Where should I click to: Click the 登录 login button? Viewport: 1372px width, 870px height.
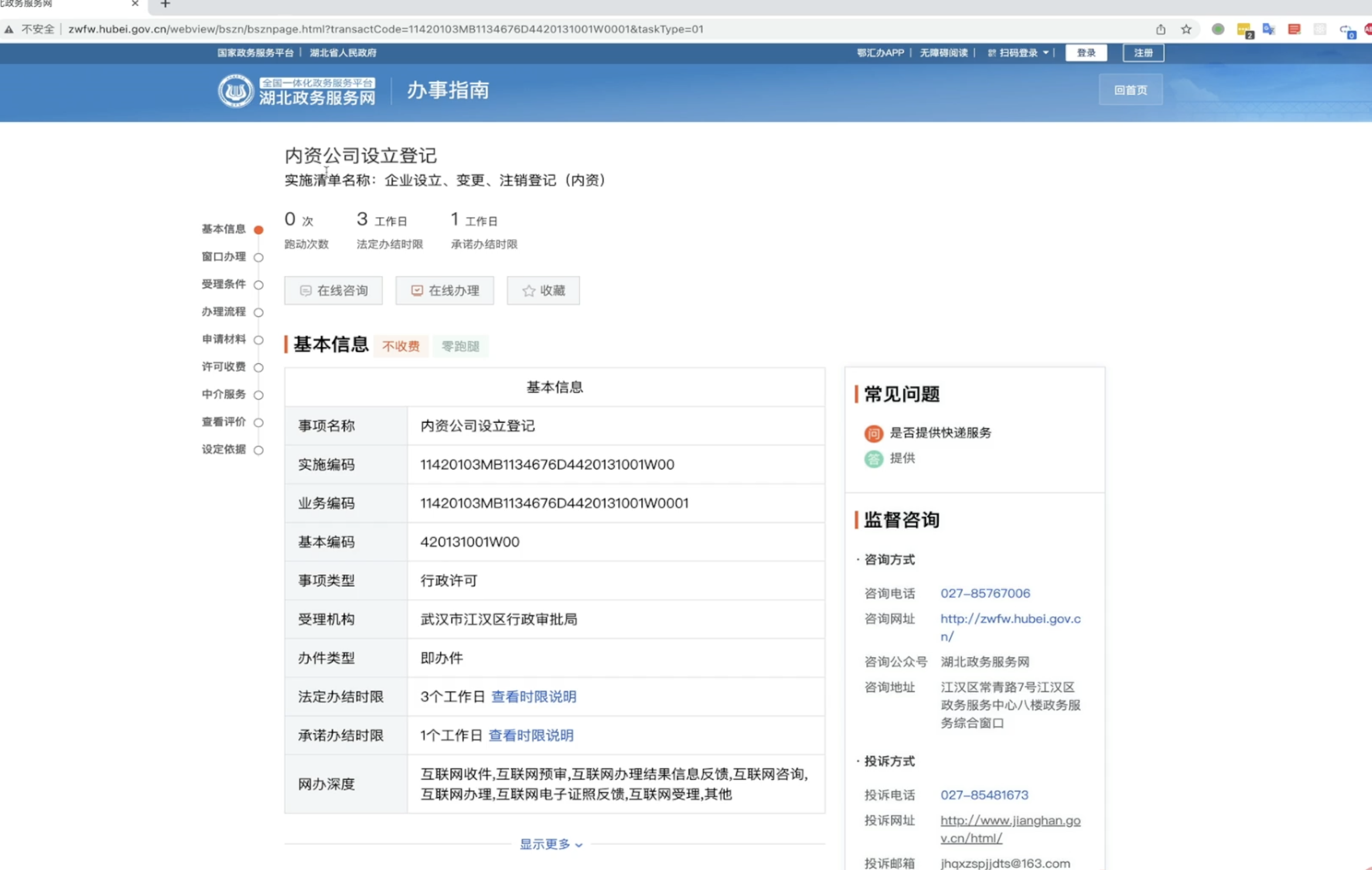pyautogui.click(x=1086, y=53)
